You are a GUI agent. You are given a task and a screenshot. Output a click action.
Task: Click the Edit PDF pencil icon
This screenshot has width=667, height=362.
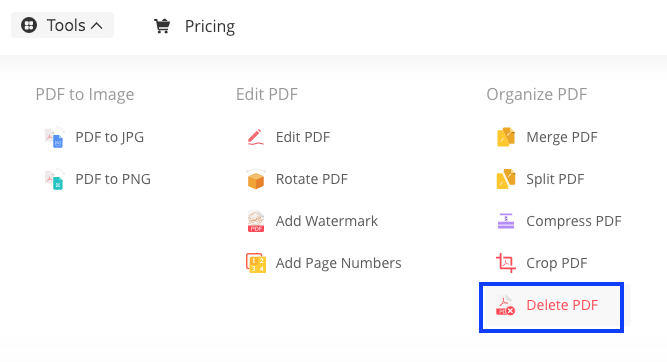pos(256,137)
